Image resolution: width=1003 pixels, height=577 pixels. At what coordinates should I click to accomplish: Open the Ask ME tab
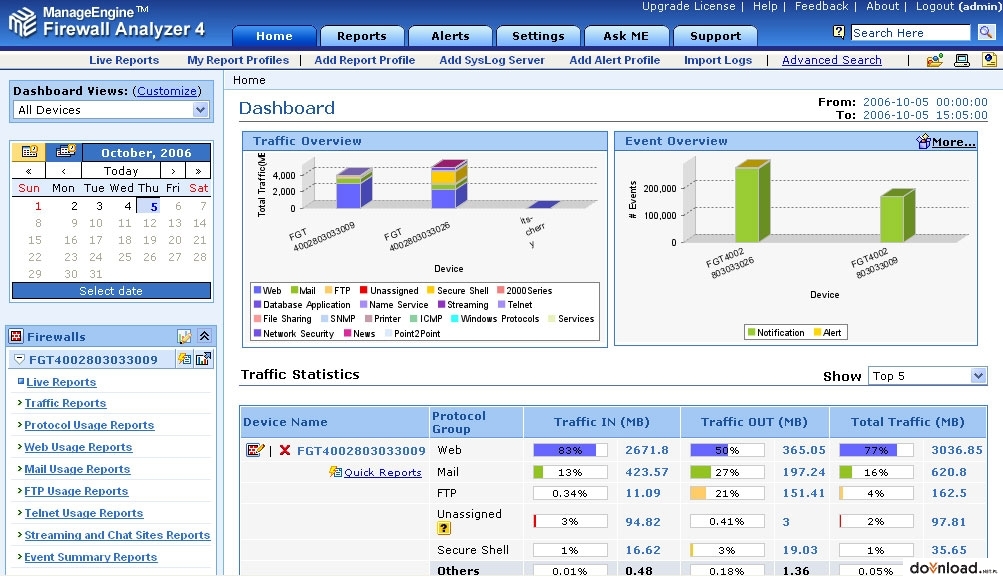(x=626, y=36)
